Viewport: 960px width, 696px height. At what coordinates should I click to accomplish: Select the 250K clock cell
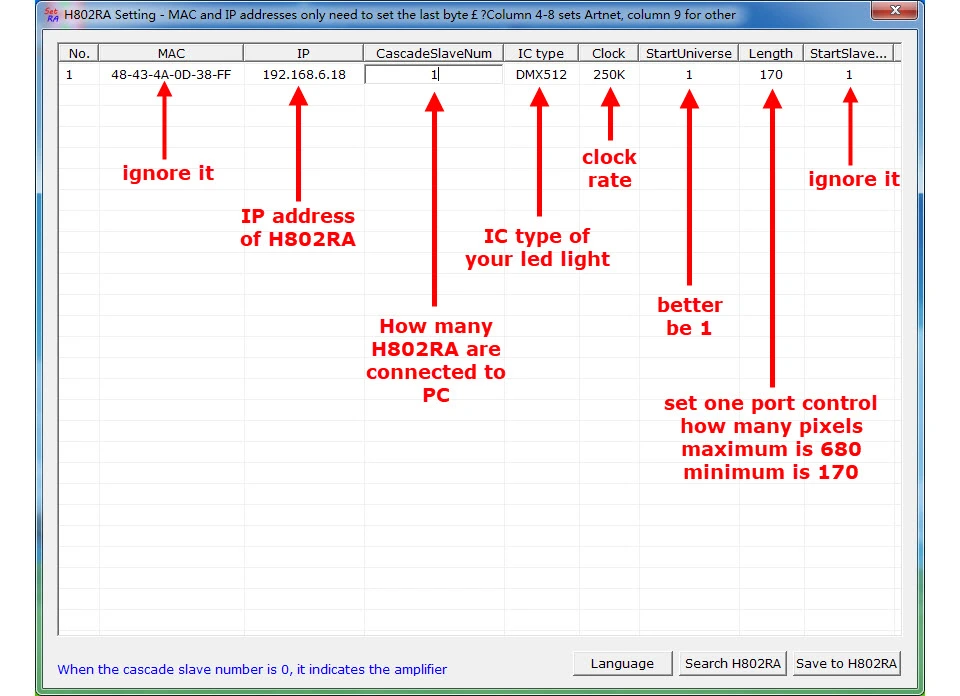[609, 75]
